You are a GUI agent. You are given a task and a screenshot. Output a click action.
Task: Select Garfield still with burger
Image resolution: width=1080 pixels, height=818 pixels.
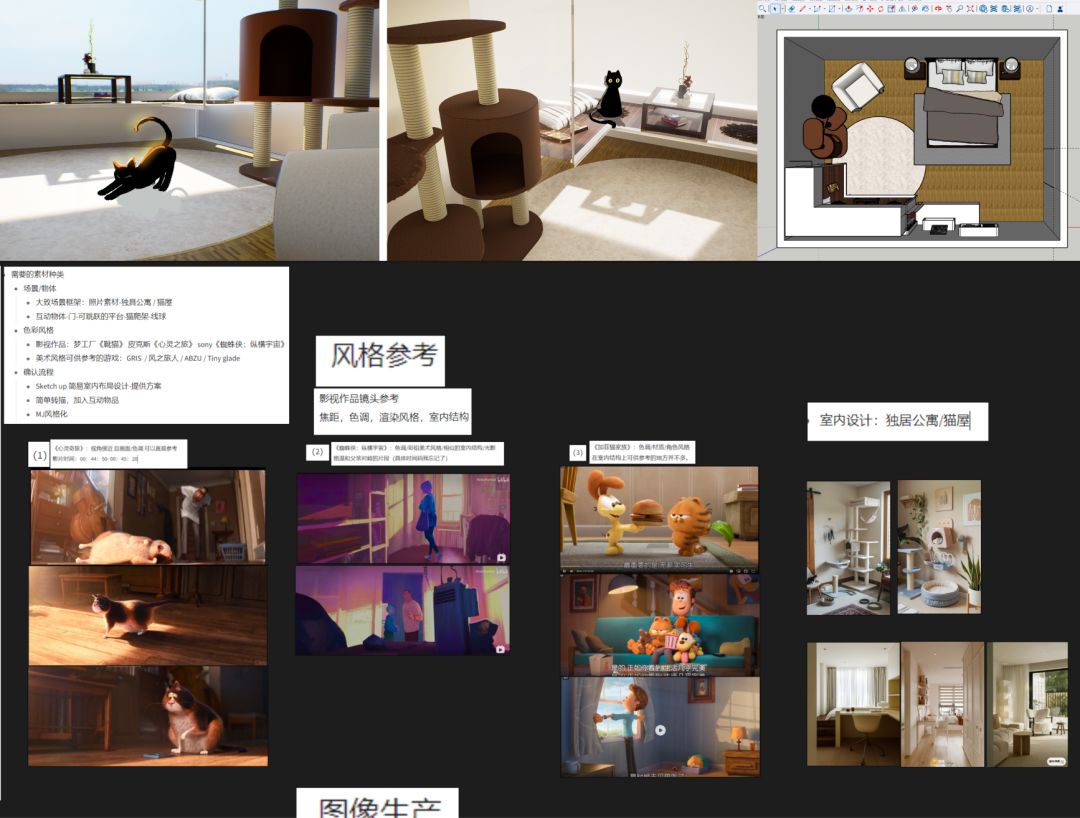pos(659,519)
